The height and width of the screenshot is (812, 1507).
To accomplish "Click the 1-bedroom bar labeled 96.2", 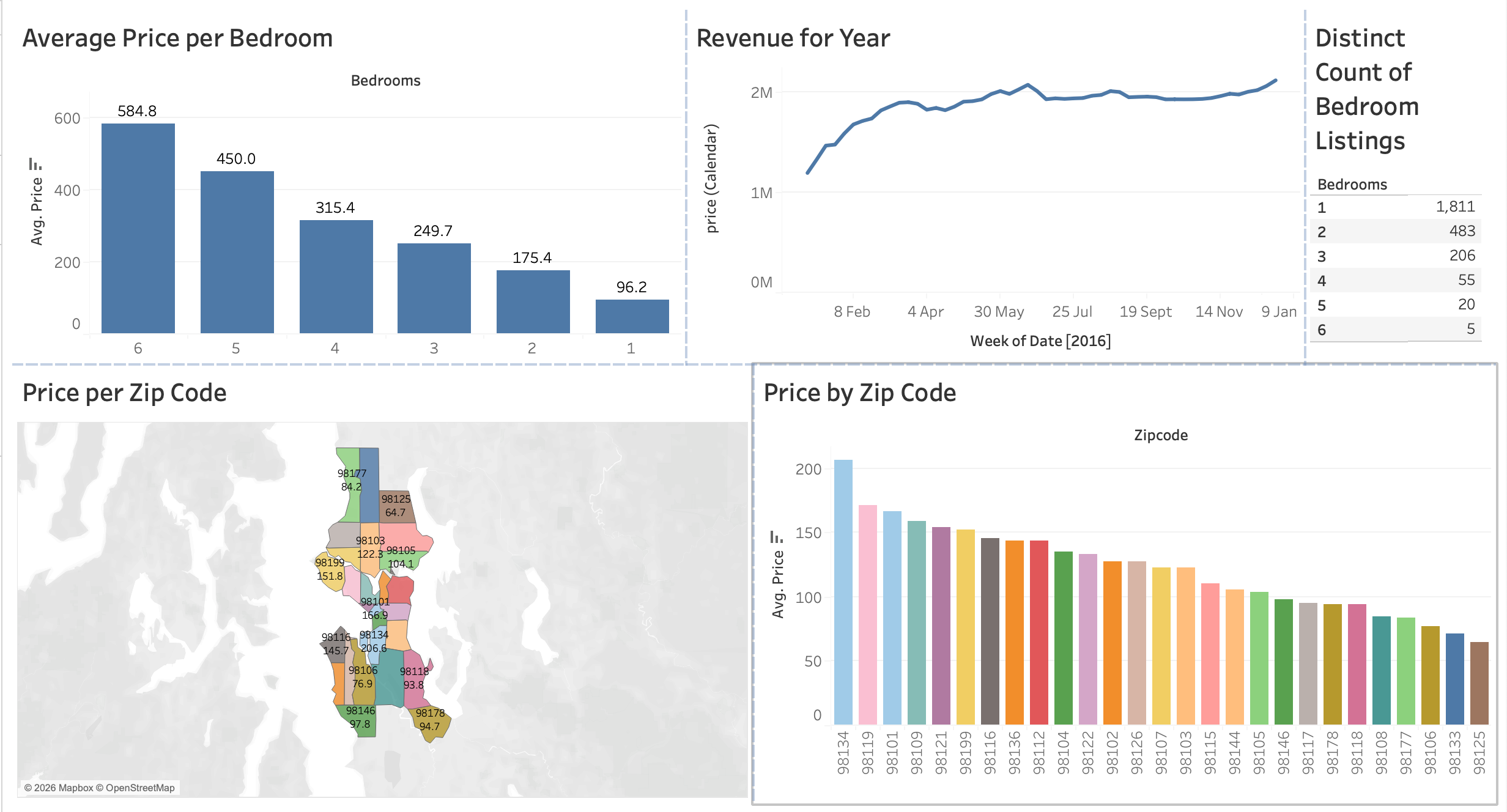I will [x=632, y=316].
